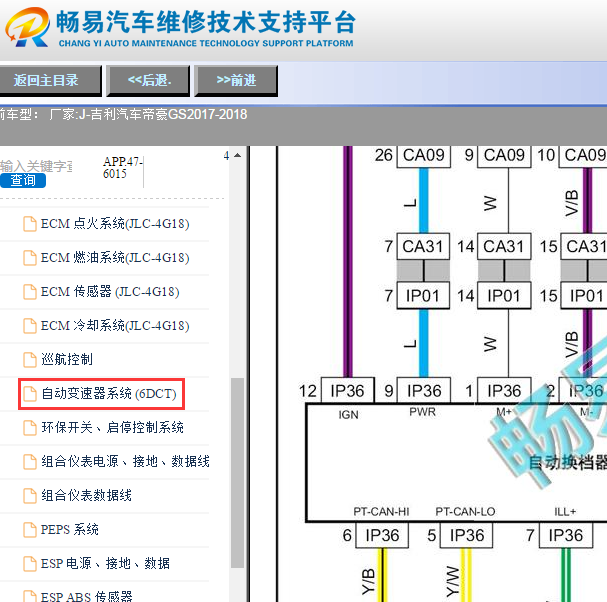Click the IP36 connector at pin 9
Screen dimensions: 607x602
pos(424,391)
